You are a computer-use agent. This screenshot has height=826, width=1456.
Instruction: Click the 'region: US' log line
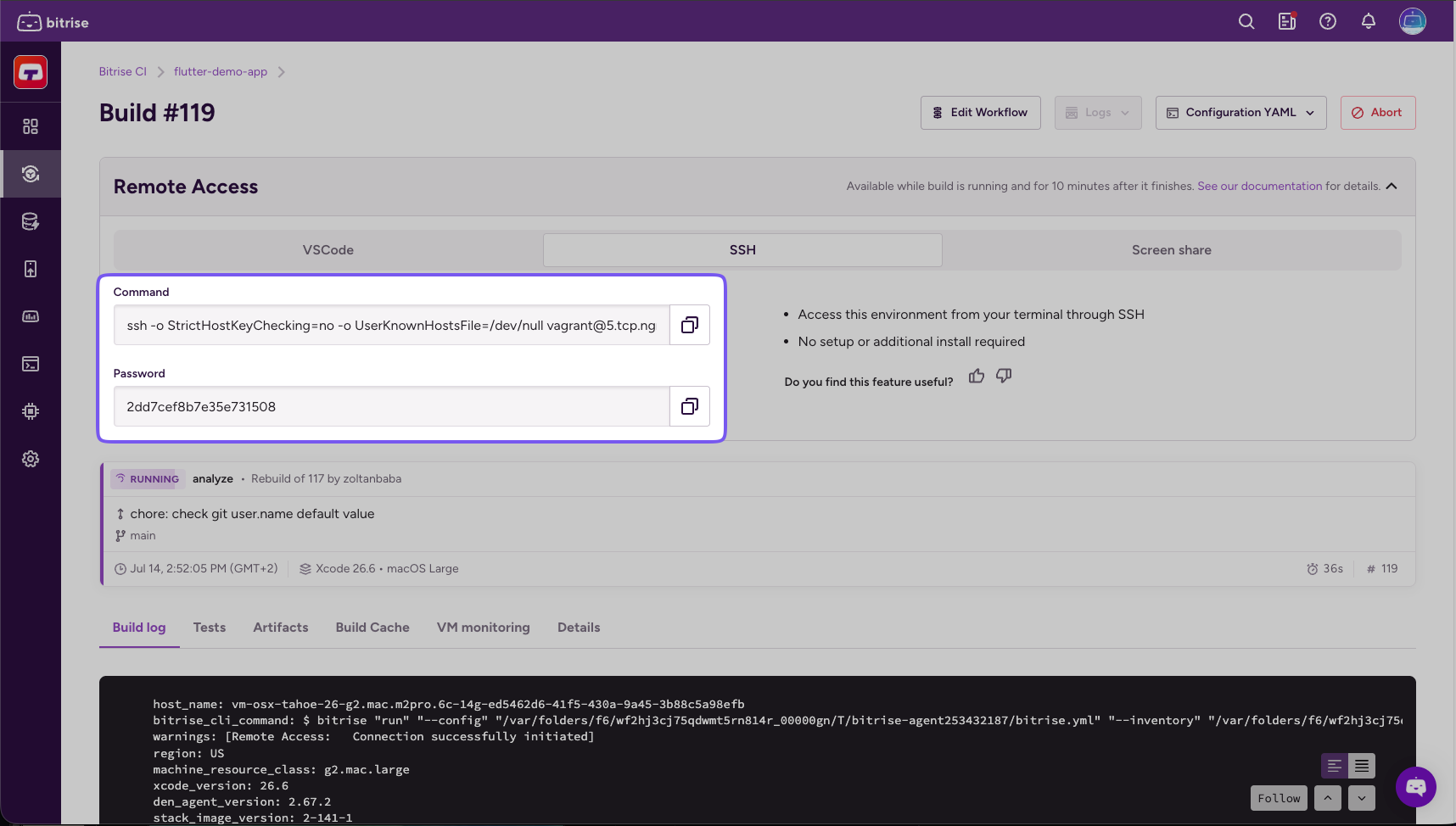point(188,753)
